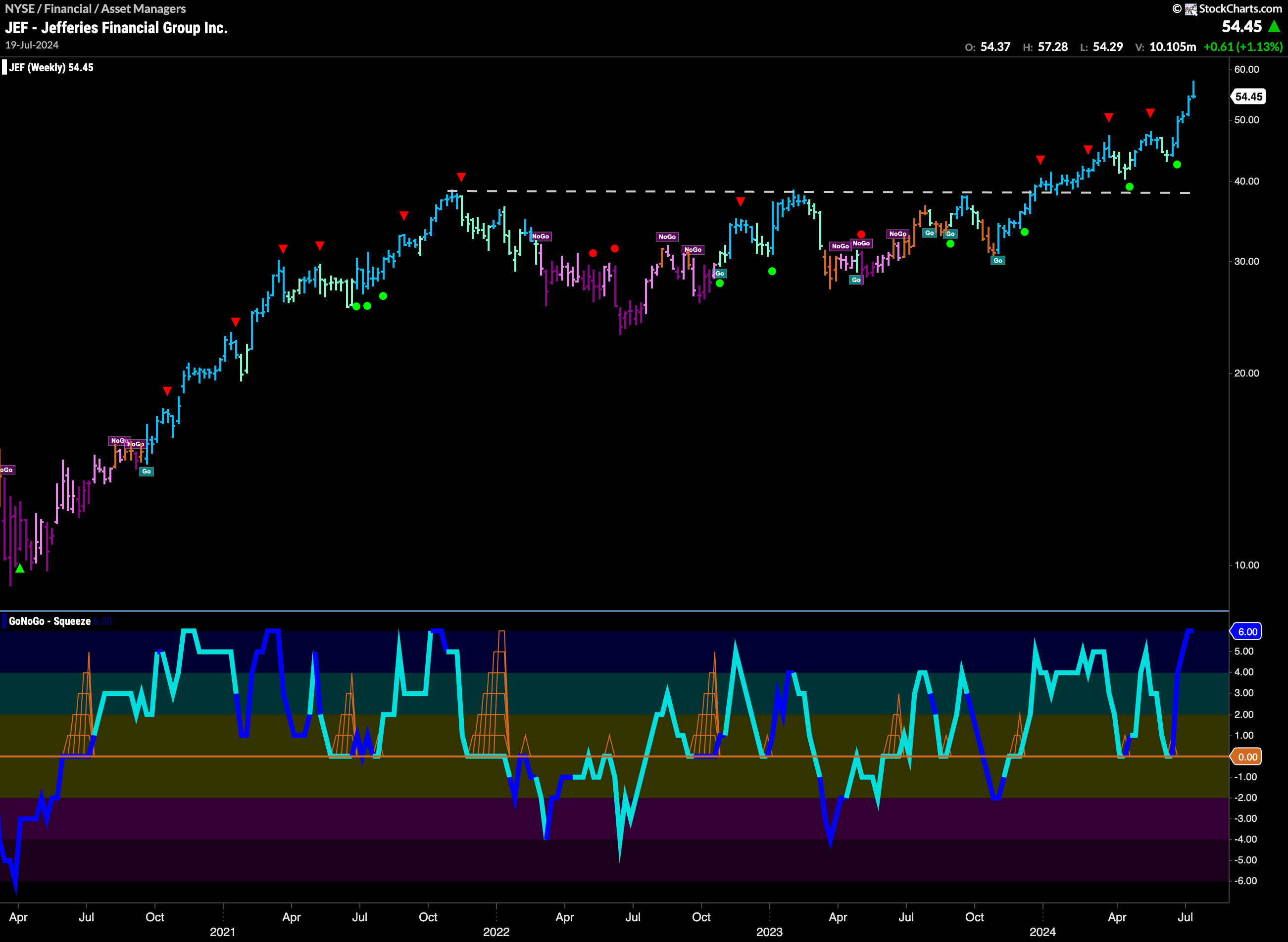Select the white legend marker beside JEF (Weekly)
This screenshot has width=1288, height=942.
click(4, 67)
